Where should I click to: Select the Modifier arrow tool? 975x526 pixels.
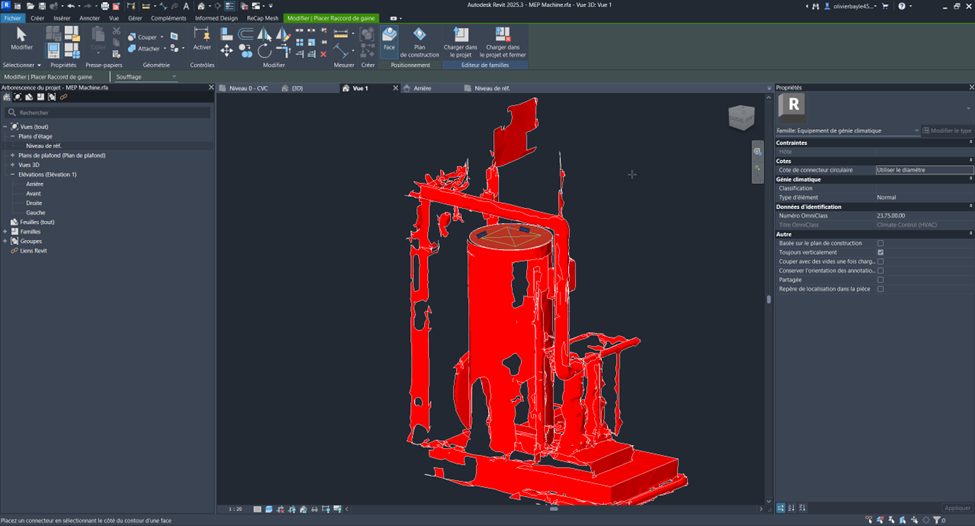21,38
